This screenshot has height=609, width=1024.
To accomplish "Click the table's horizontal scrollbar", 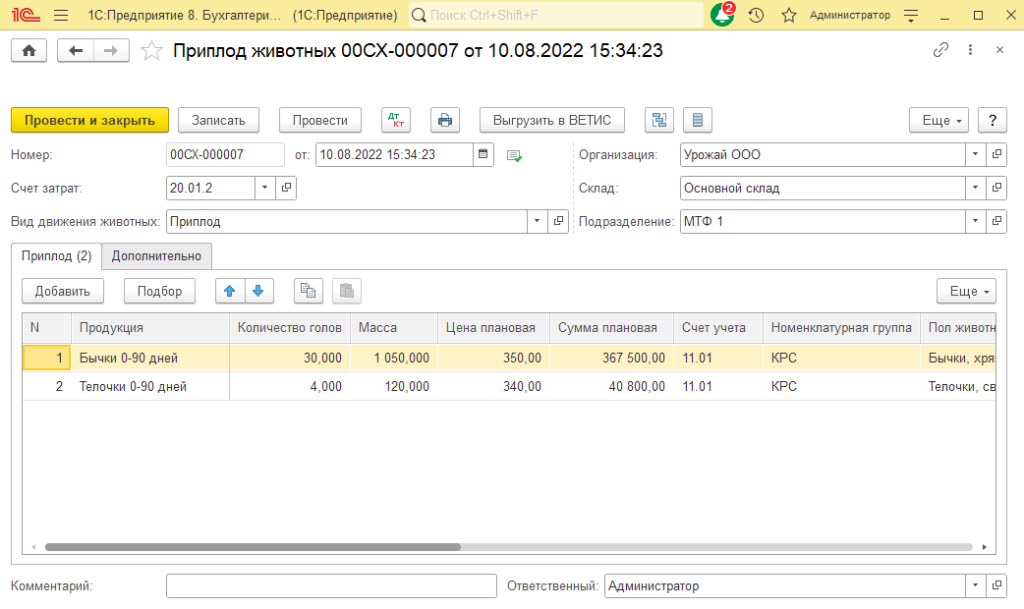I will [252, 547].
